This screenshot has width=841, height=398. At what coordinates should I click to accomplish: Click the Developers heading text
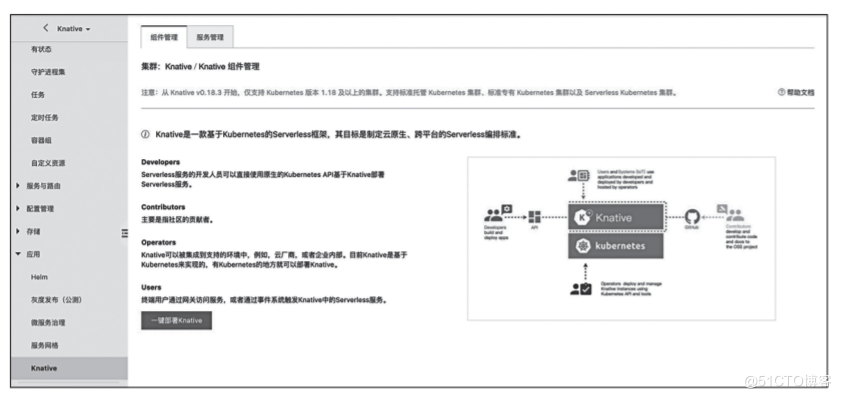pos(160,161)
